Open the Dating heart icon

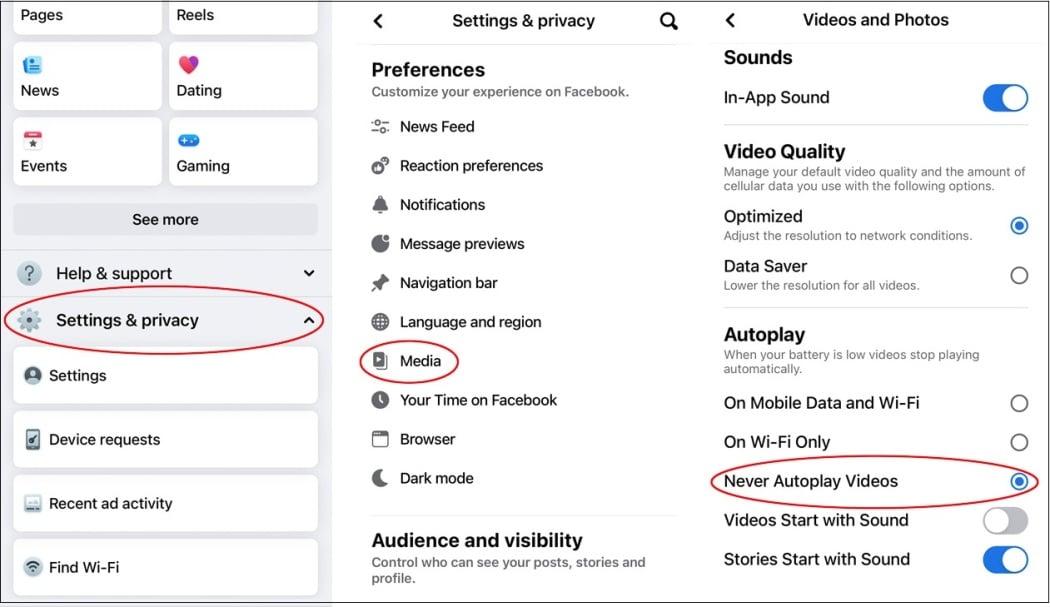coord(189,64)
